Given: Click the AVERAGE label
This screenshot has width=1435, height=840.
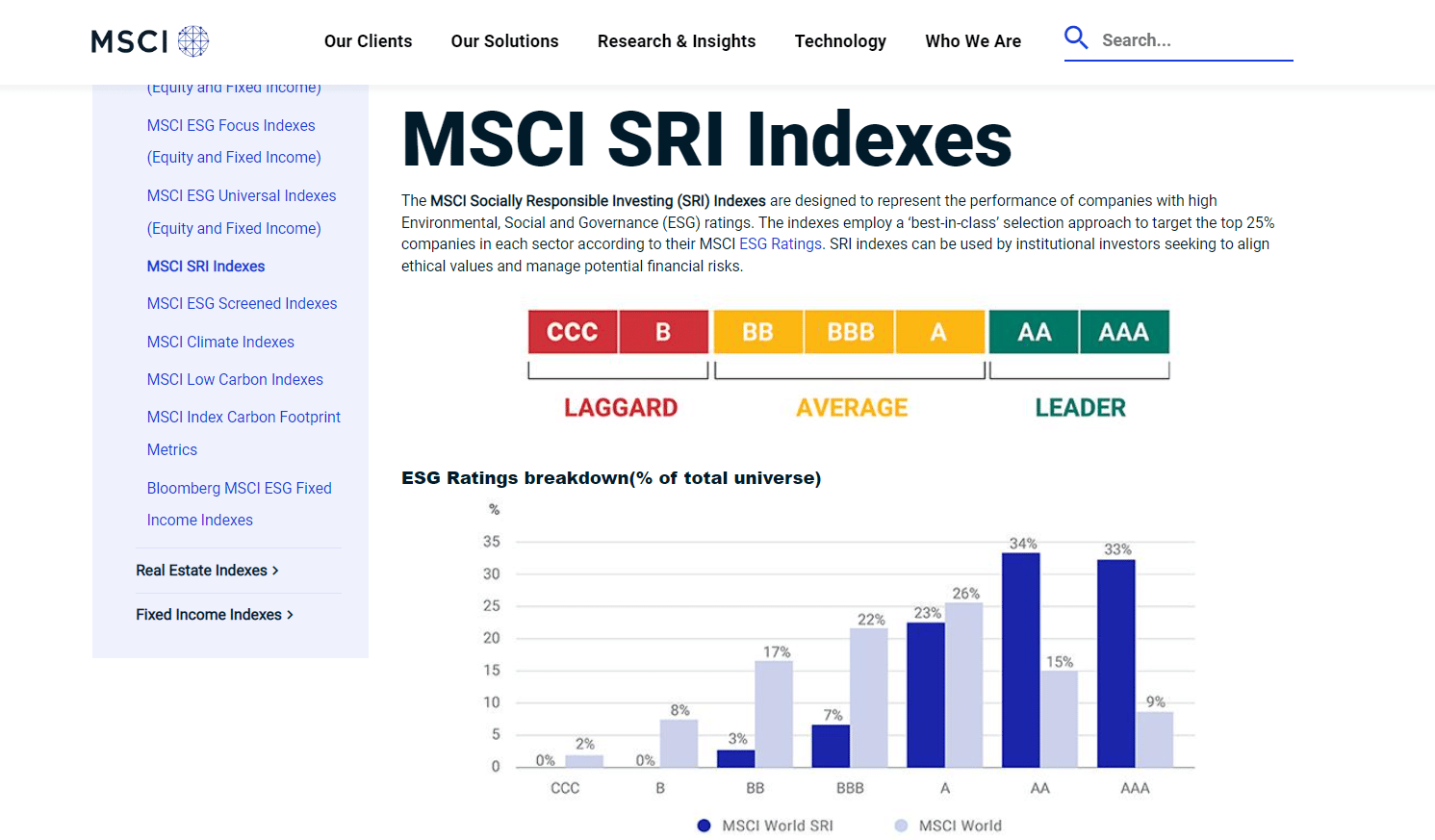Looking at the screenshot, I should pos(852,408).
